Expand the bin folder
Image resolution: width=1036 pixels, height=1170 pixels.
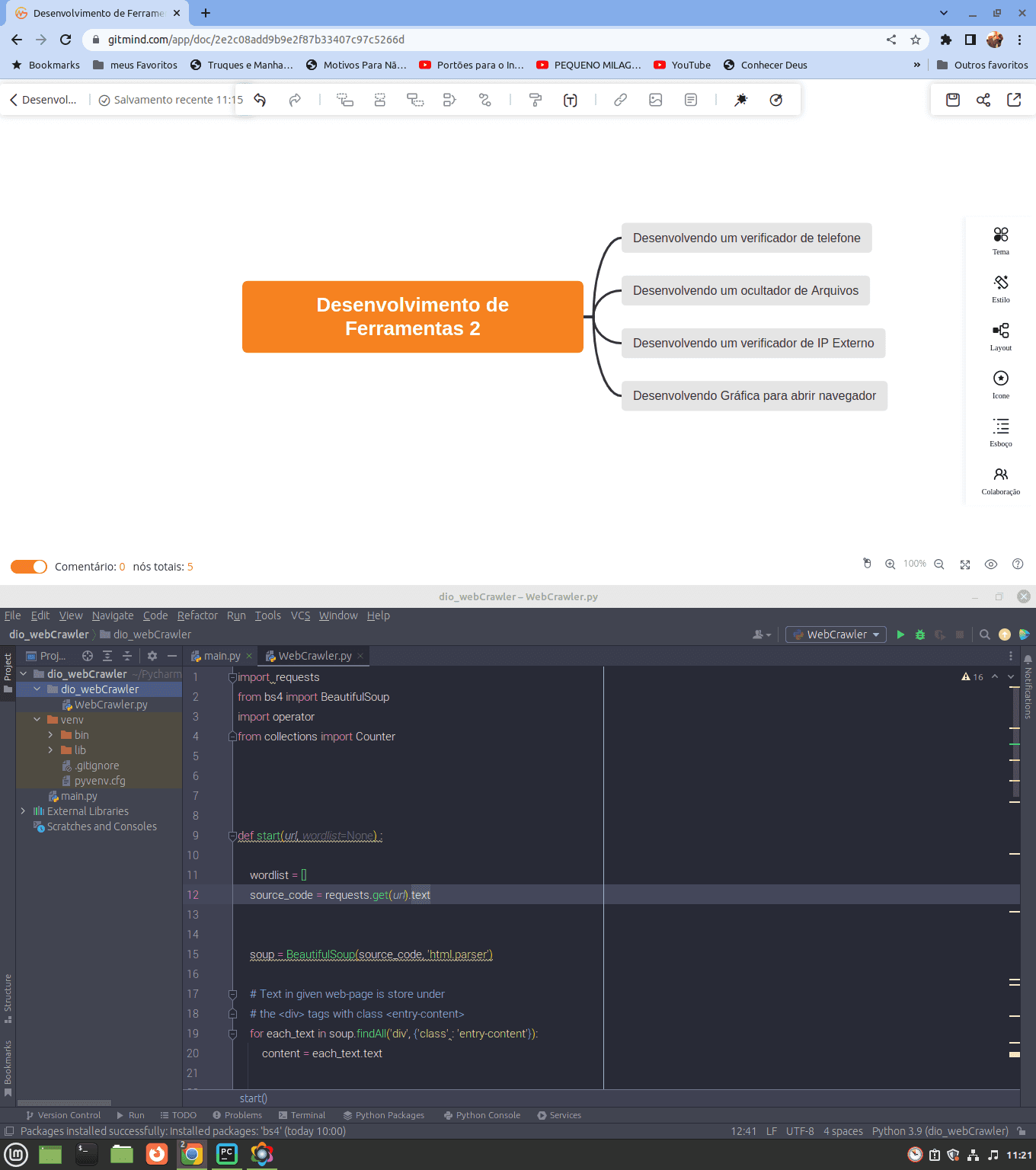tap(50, 734)
